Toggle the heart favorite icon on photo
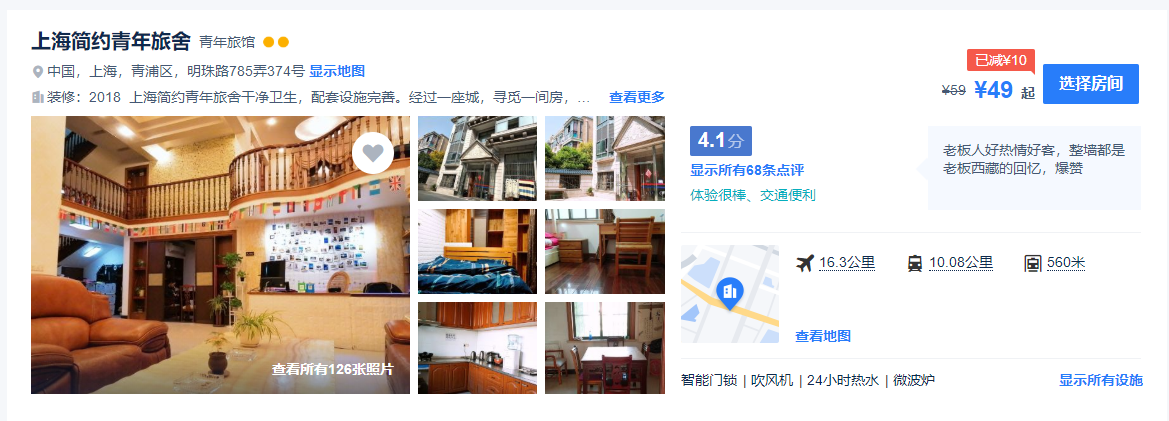This screenshot has height=421, width=1169. 373,153
